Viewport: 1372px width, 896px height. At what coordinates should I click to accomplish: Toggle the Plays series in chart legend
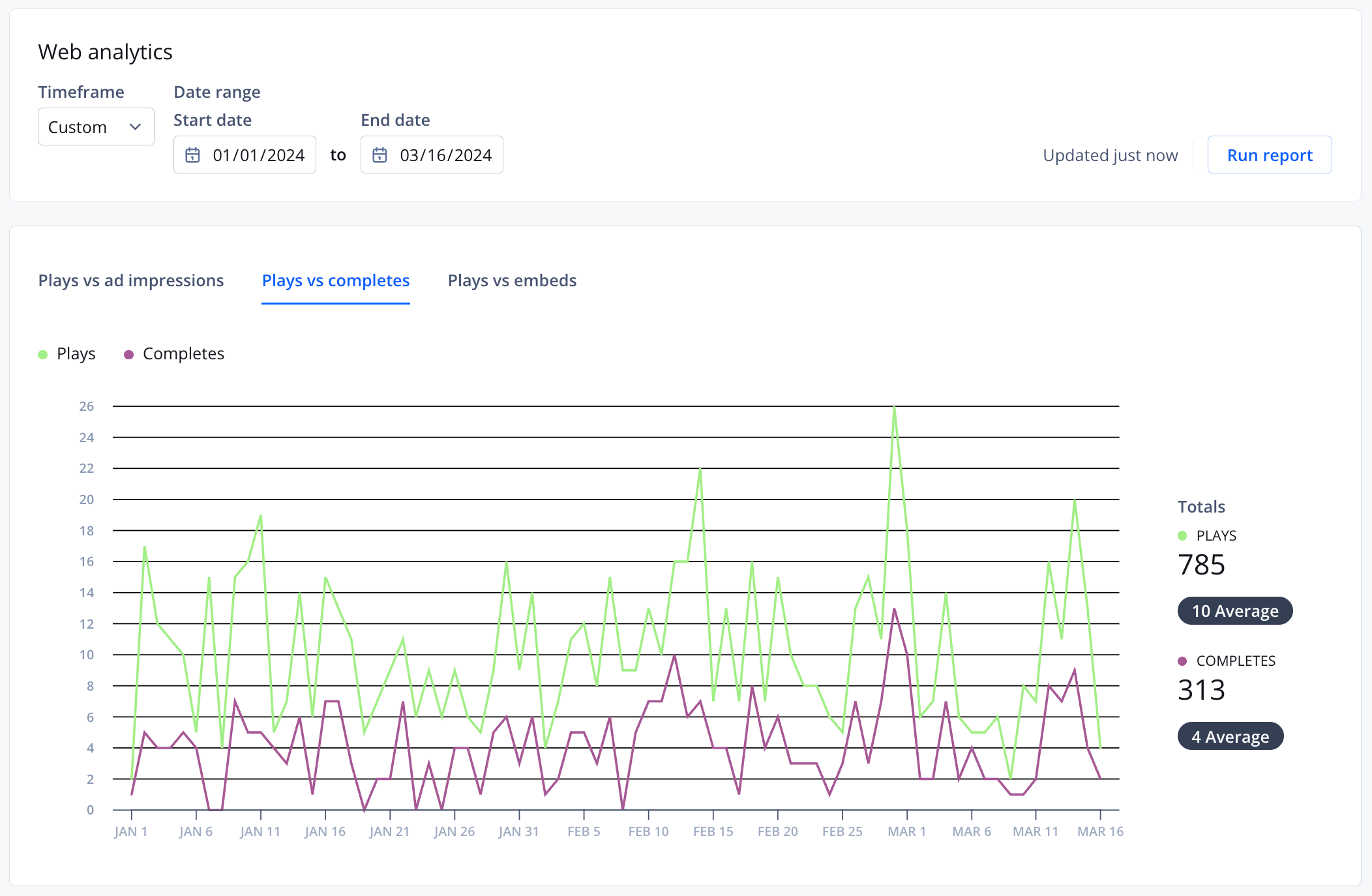[76, 353]
